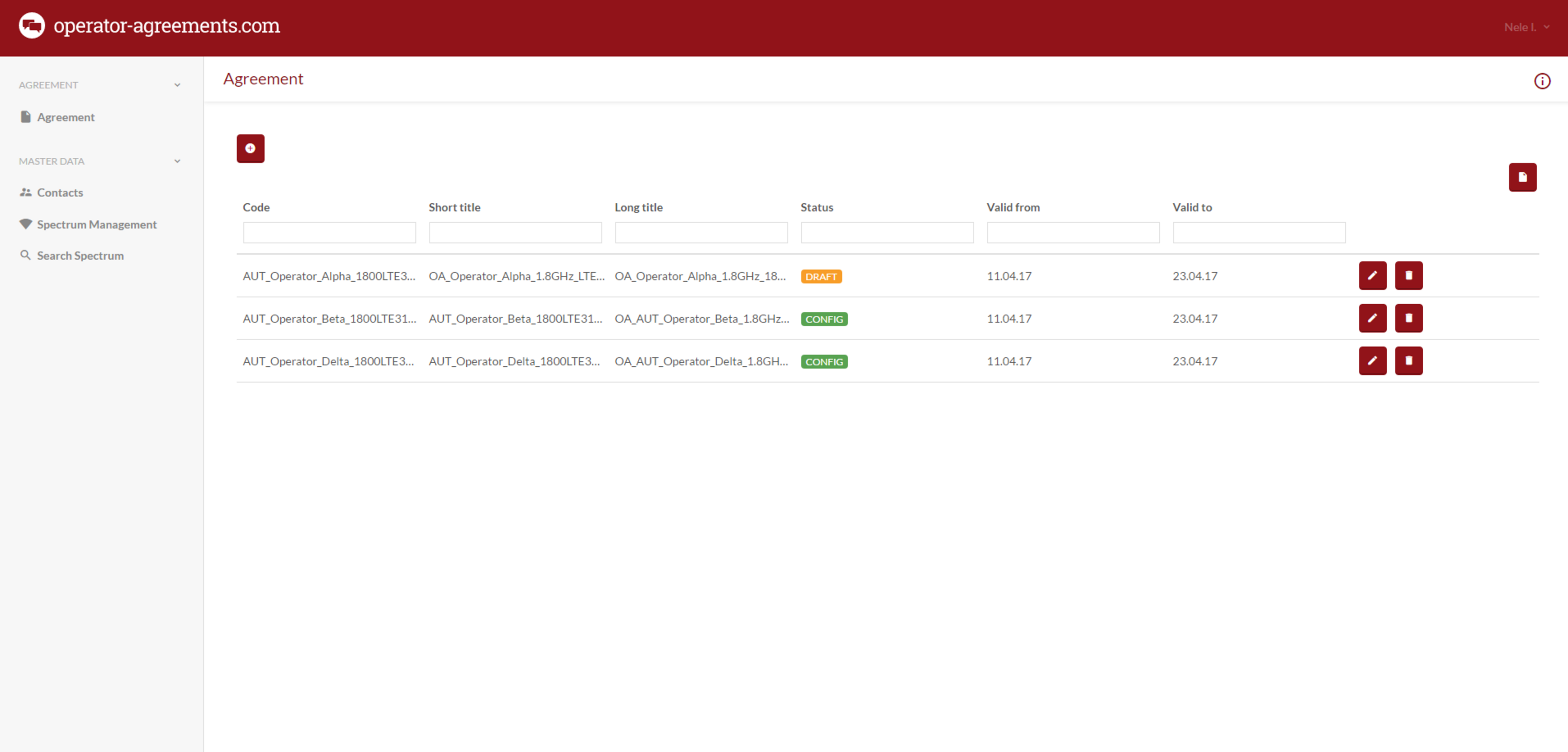Select code AUT_Operator_Alpha_1800LTE3...
The width and height of the screenshot is (1568, 752).
pyautogui.click(x=329, y=275)
